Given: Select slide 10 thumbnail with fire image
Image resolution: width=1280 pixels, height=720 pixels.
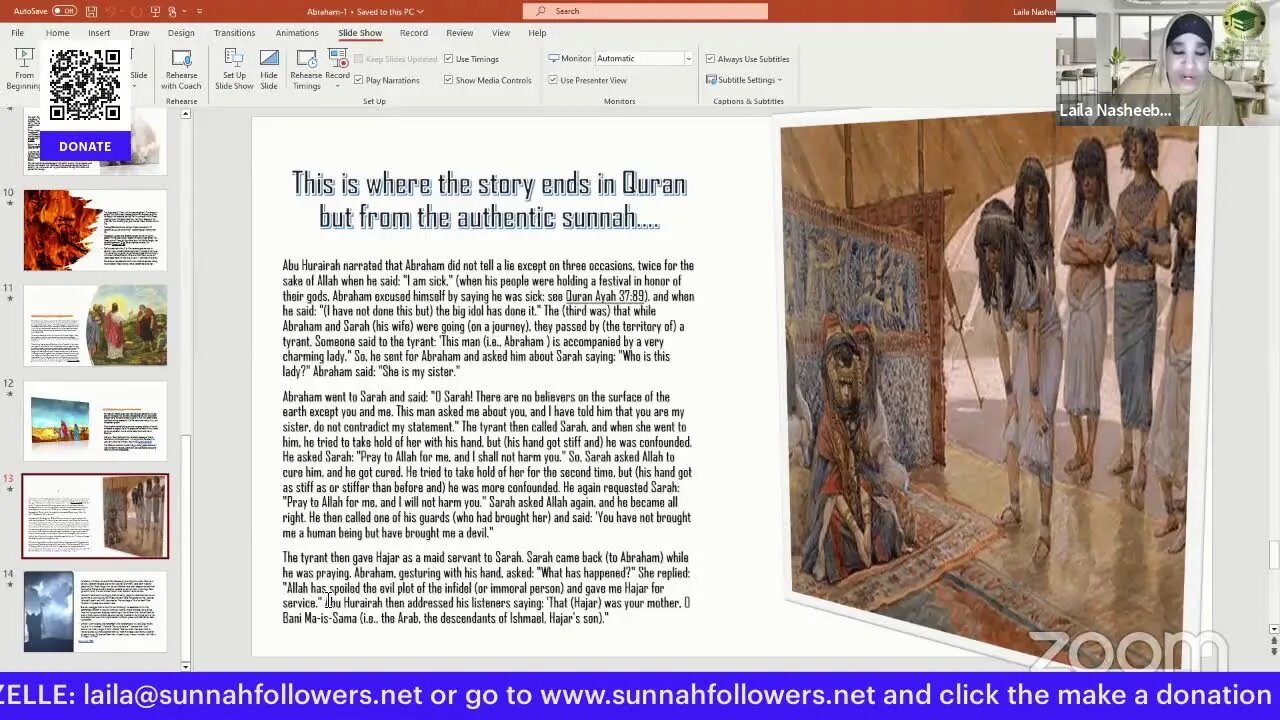Looking at the screenshot, I should (95, 230).
